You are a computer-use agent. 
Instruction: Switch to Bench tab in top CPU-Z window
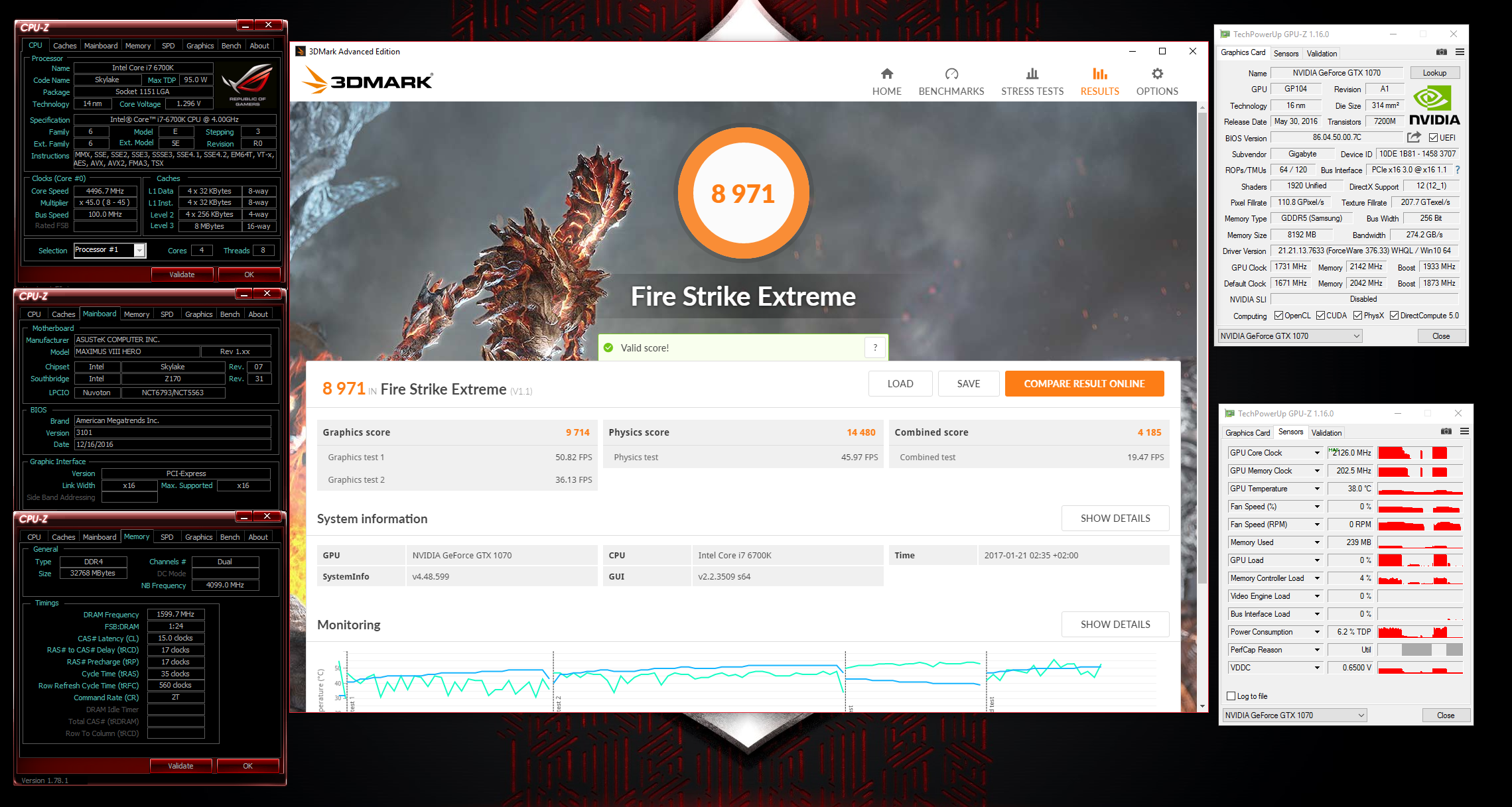231,46
